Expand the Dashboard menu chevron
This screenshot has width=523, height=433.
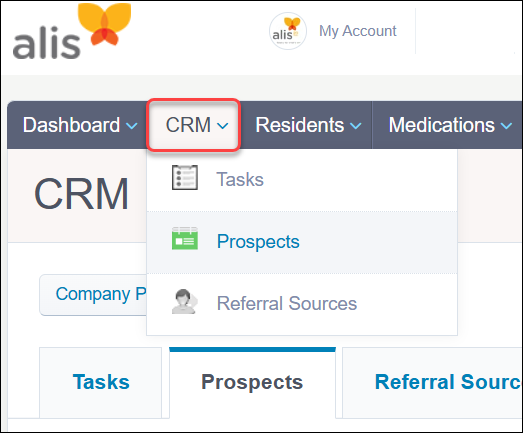pyautogui.click(x=132, y=126)
